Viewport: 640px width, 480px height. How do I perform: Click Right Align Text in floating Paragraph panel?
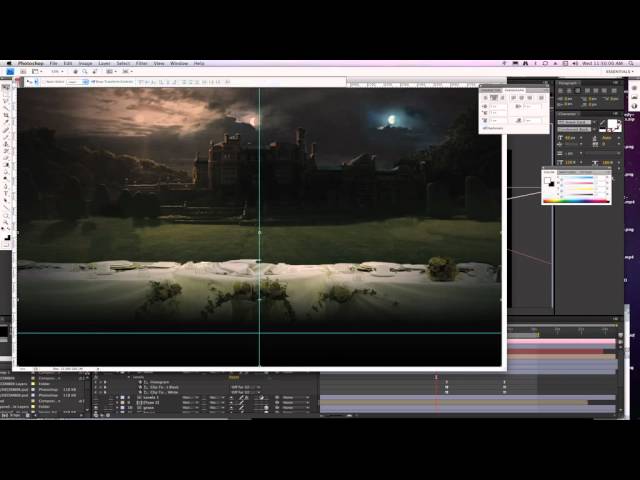click(x=502, y=98)
